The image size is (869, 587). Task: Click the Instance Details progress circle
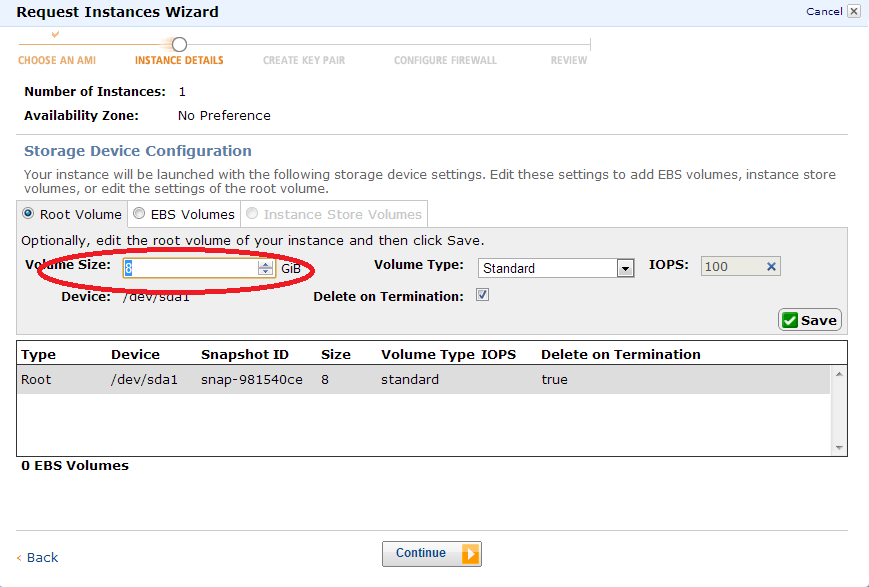click(x=179, y=44)
